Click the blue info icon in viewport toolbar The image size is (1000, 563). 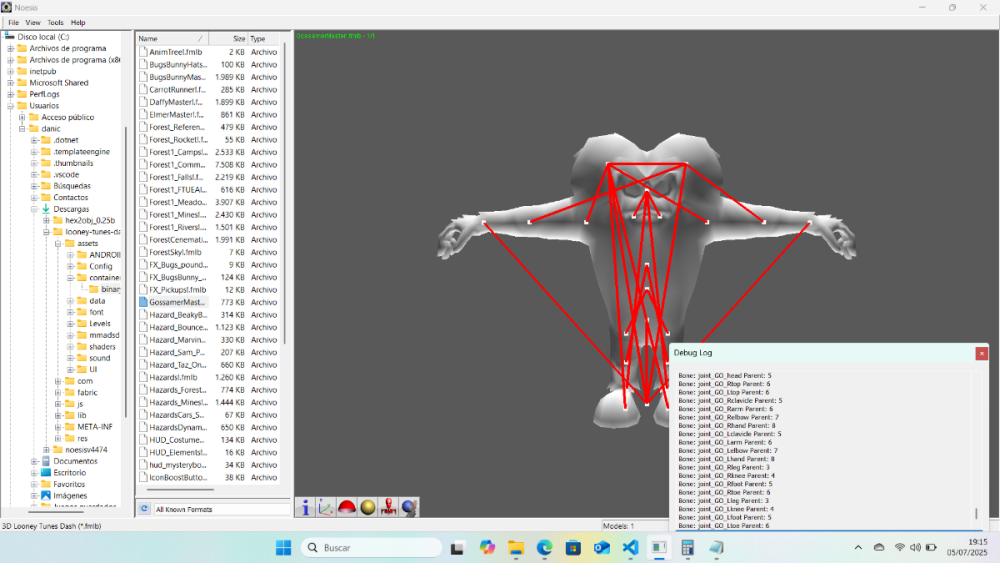pos(306,508)
